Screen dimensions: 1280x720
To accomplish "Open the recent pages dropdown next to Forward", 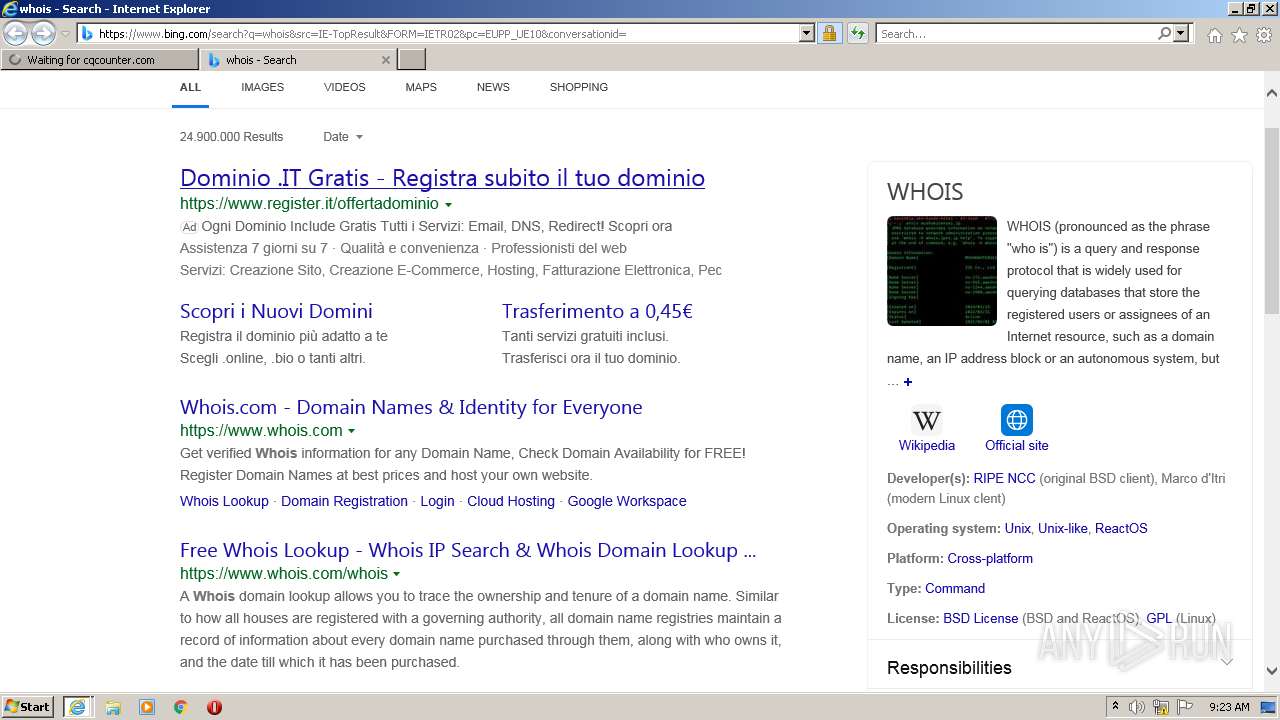I will [x=65, y=34].
